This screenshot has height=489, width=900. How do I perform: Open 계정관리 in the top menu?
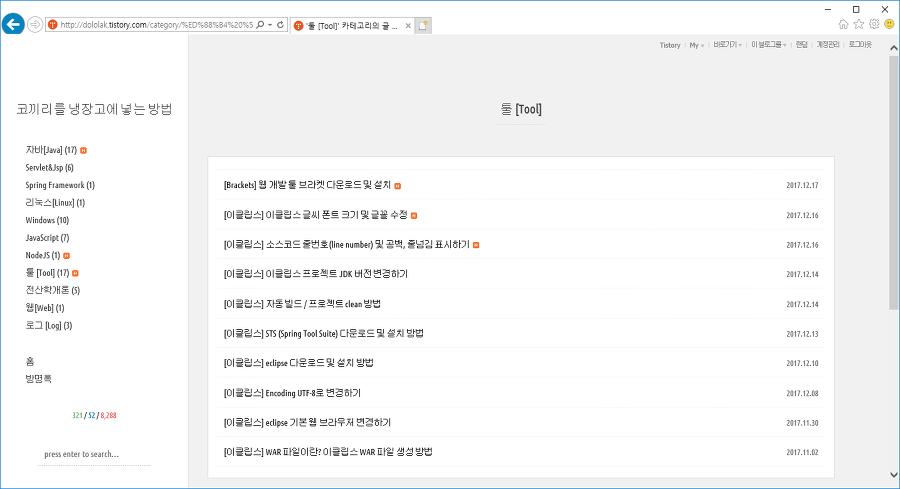828,45
